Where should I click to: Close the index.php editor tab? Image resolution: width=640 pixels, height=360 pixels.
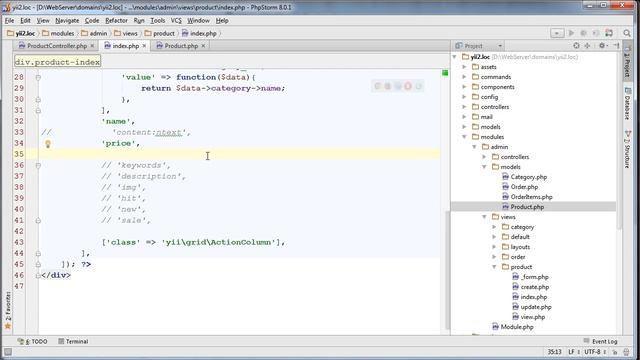(144, 46)
